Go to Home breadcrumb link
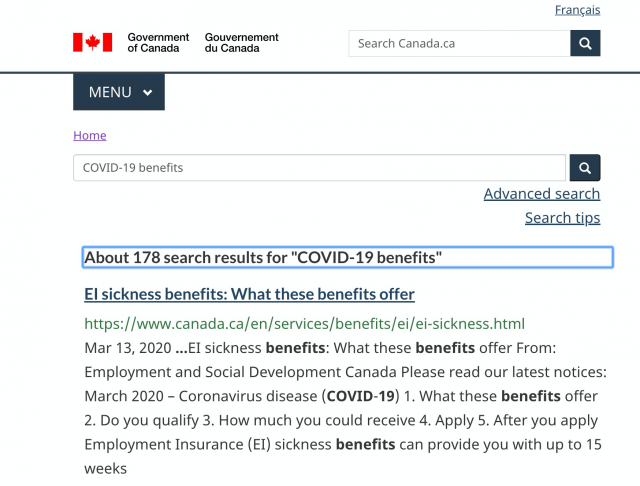Screen dimensions: 640x486 click(x=90, y=135)
